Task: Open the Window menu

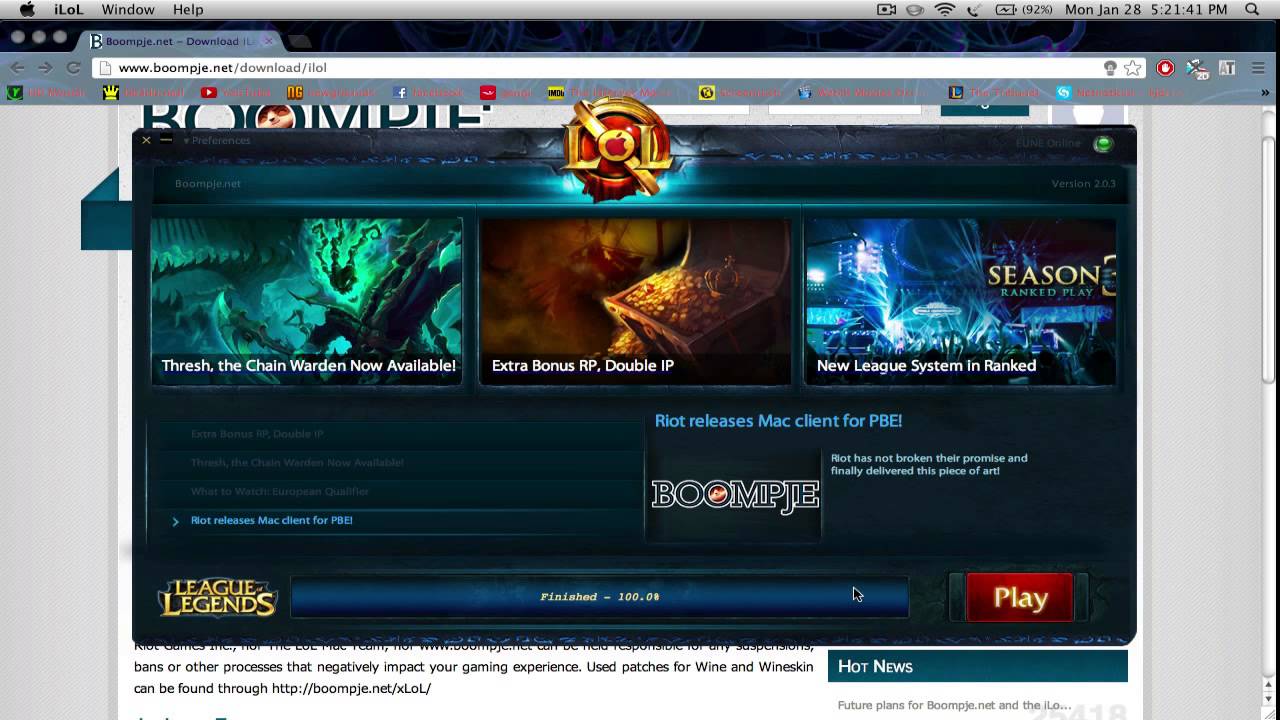Action: [128, 9]
